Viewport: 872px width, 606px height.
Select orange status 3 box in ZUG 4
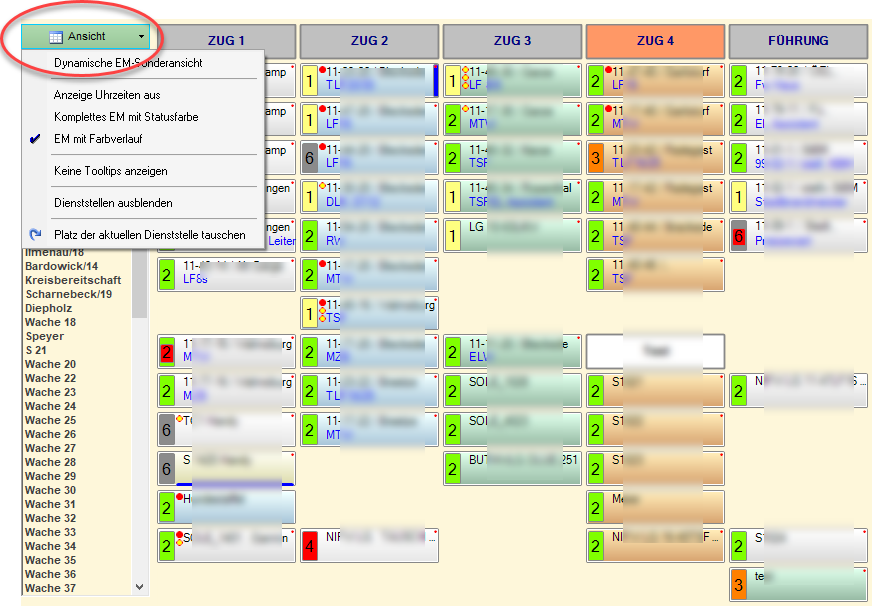[596, 157]
